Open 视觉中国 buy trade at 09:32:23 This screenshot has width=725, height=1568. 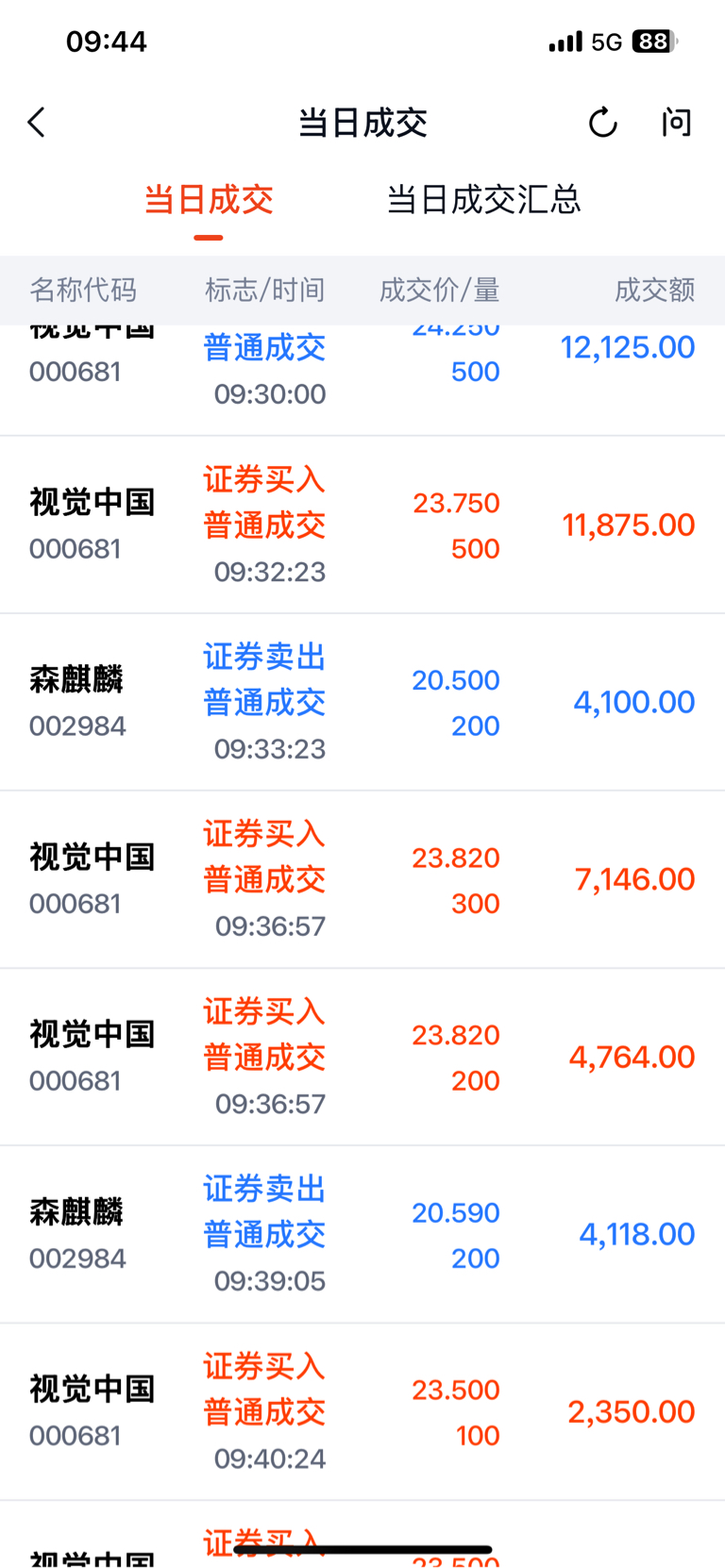pyautogui.click(x=362, y=525)
